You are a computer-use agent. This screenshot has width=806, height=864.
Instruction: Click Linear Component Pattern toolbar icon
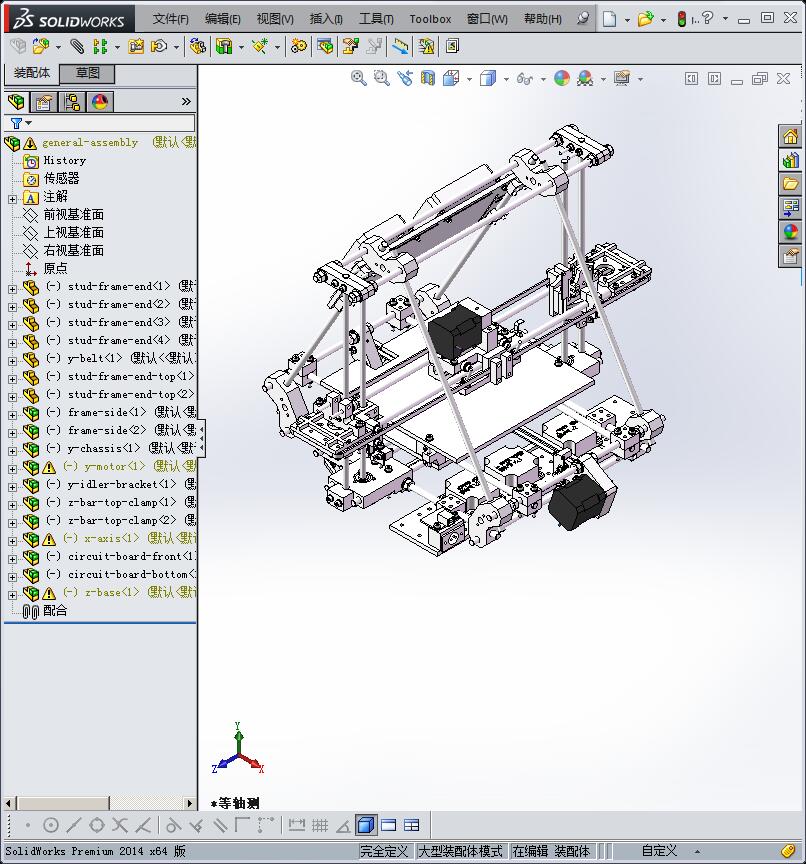(x=100, y=46)
